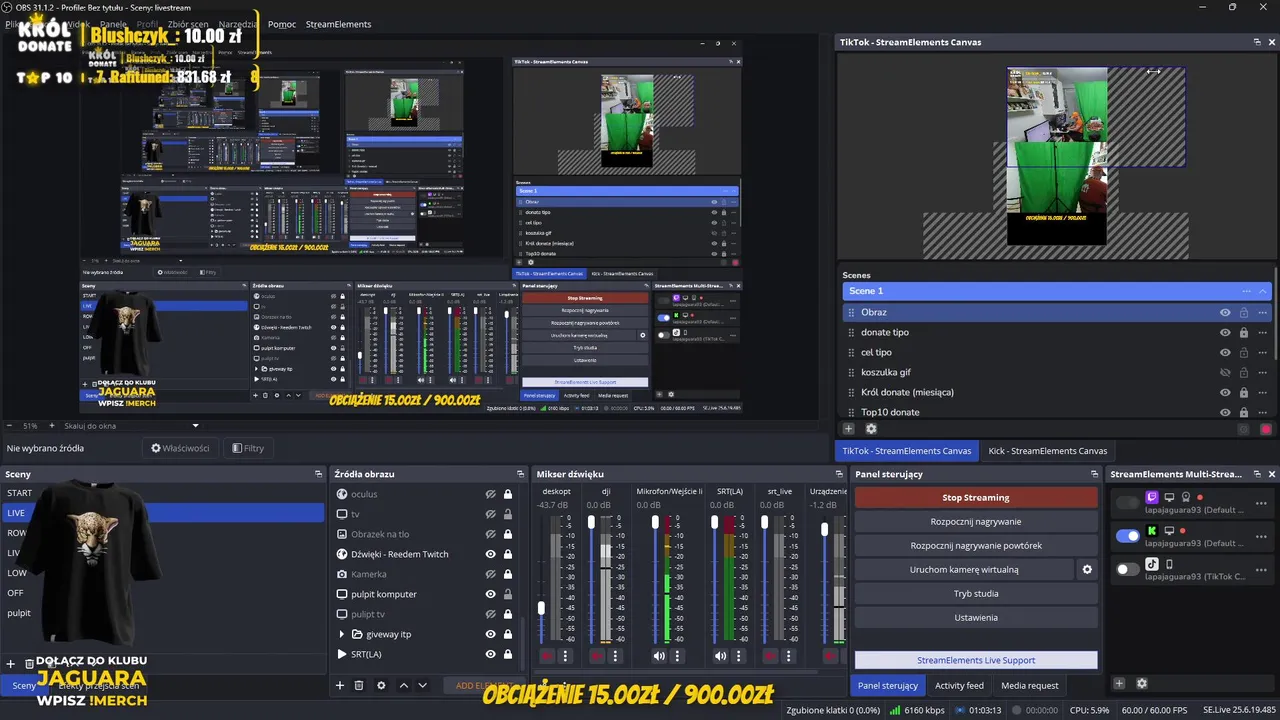
Task: Open Scene 1 three-dot options
Action: 1246,291
